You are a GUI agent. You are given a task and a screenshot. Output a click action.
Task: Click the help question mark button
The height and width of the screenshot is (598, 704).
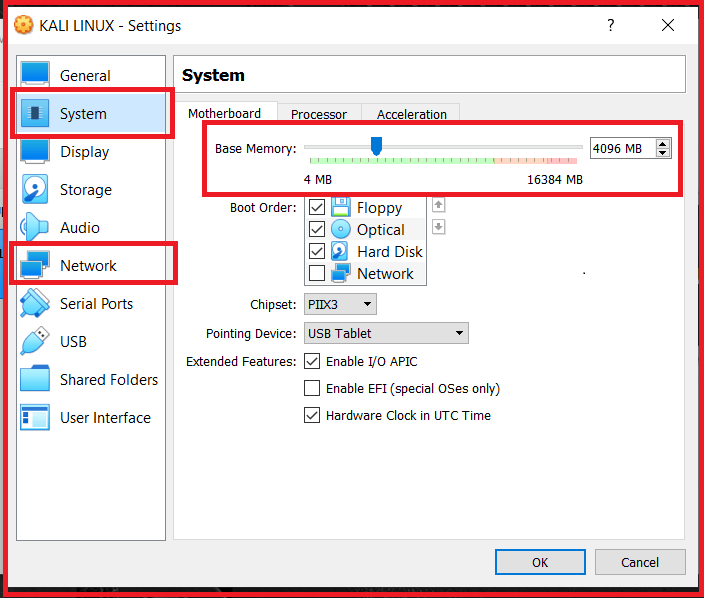611,25
